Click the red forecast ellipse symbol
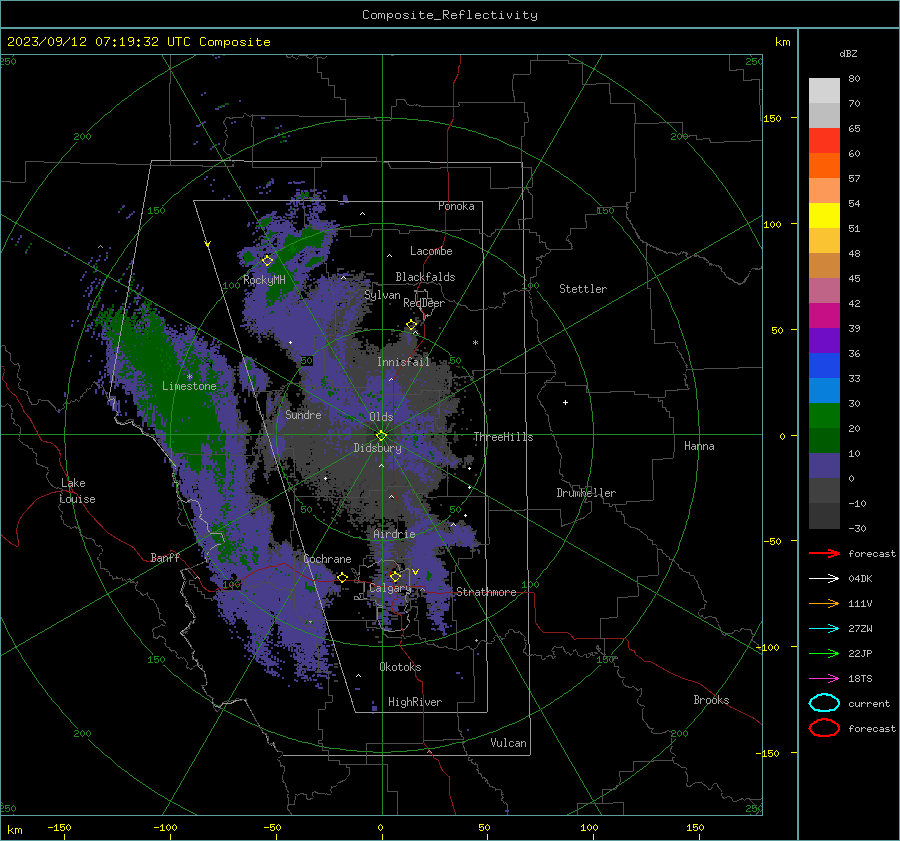This screenshot has width=900, height=841. [x=824, y=728]
